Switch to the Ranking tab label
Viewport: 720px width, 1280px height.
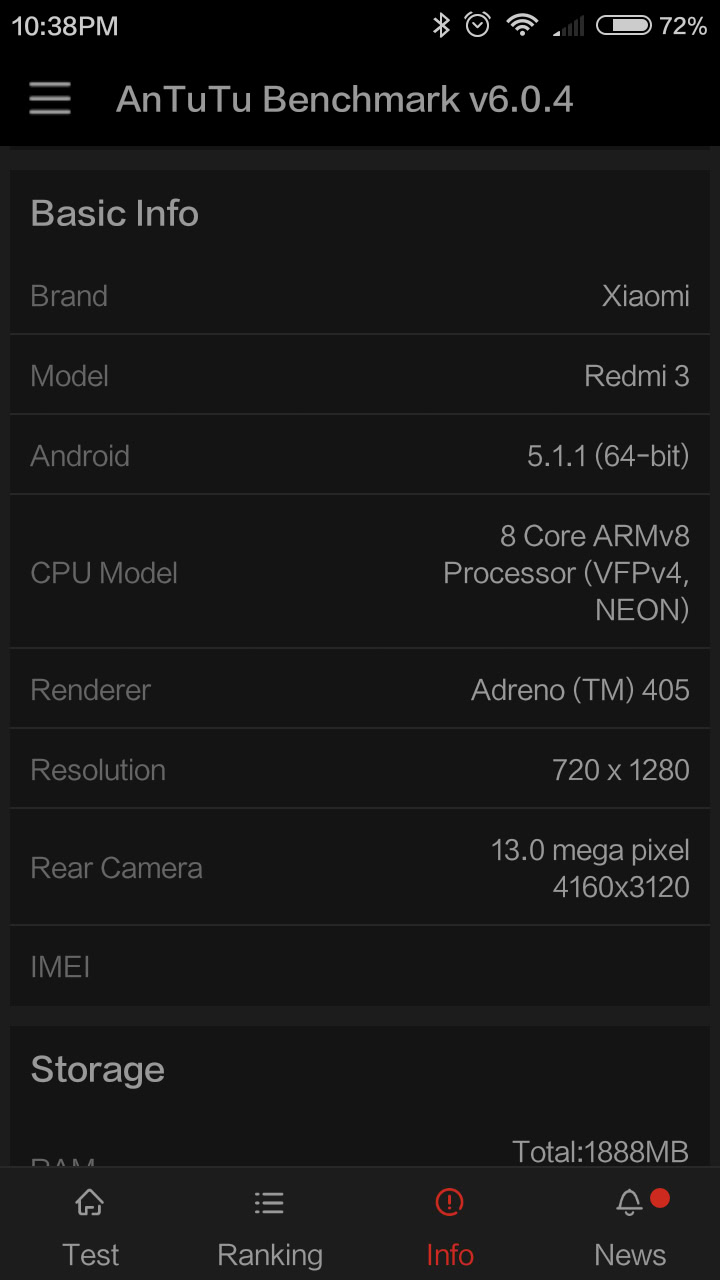269,1254
